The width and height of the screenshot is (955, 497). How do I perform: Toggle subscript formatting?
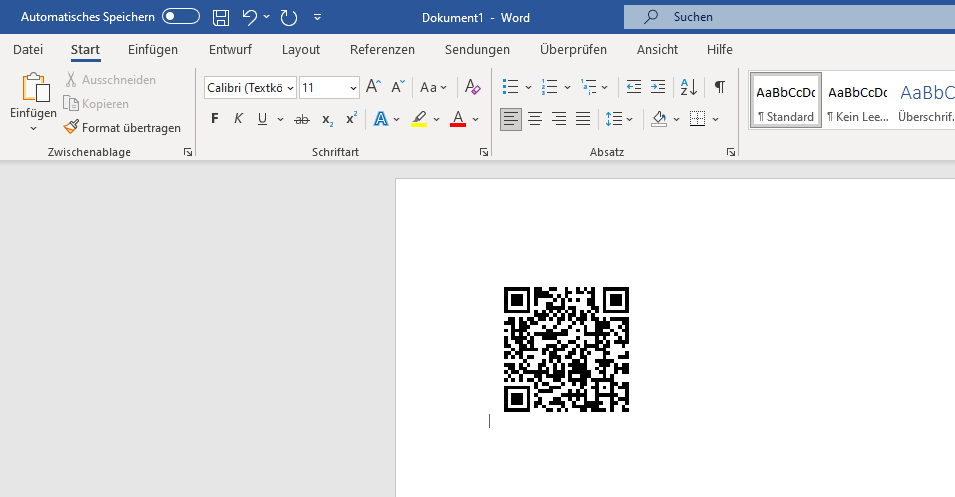coord(328,119)
